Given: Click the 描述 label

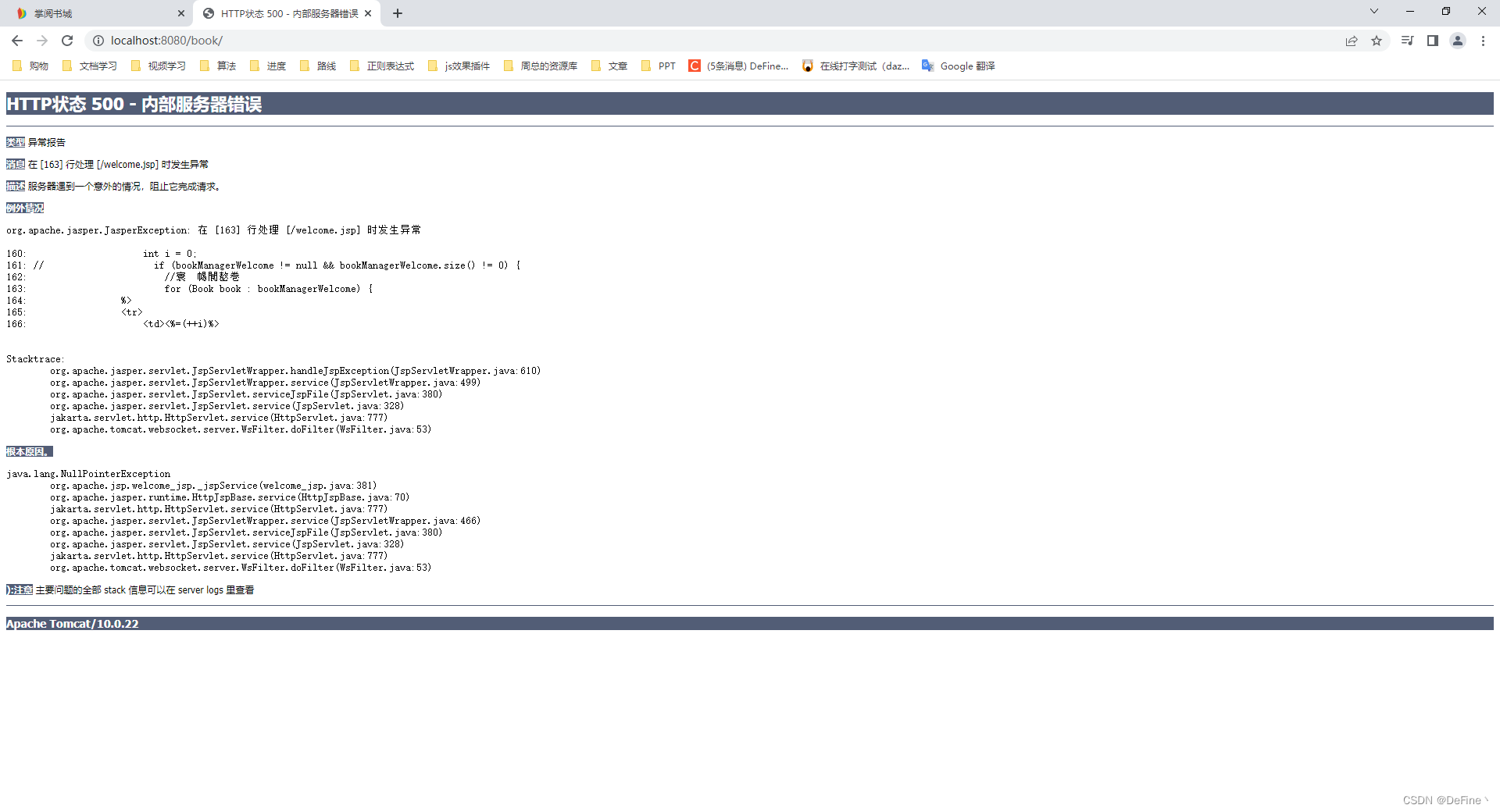Looking at the screenshot, I should pos(16,186).
